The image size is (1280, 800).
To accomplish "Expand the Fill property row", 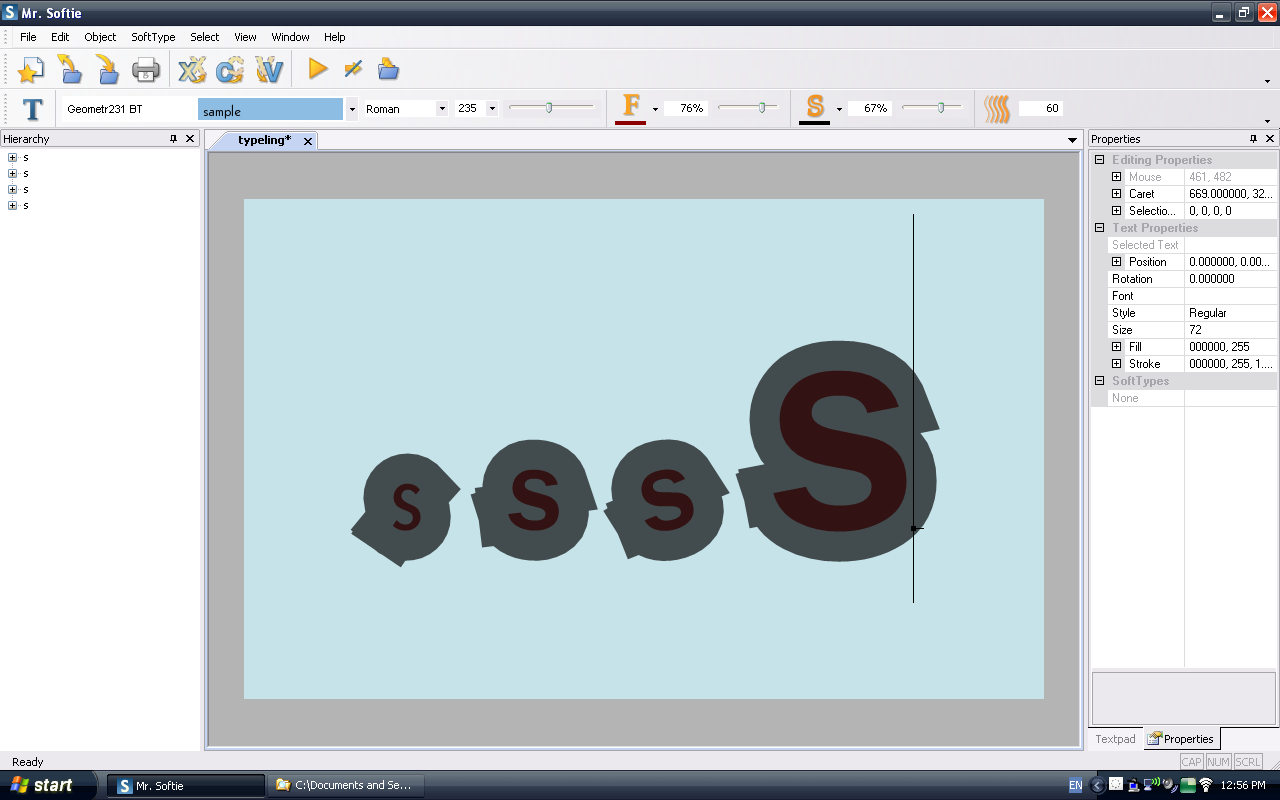I will [x=1117, y=347].
